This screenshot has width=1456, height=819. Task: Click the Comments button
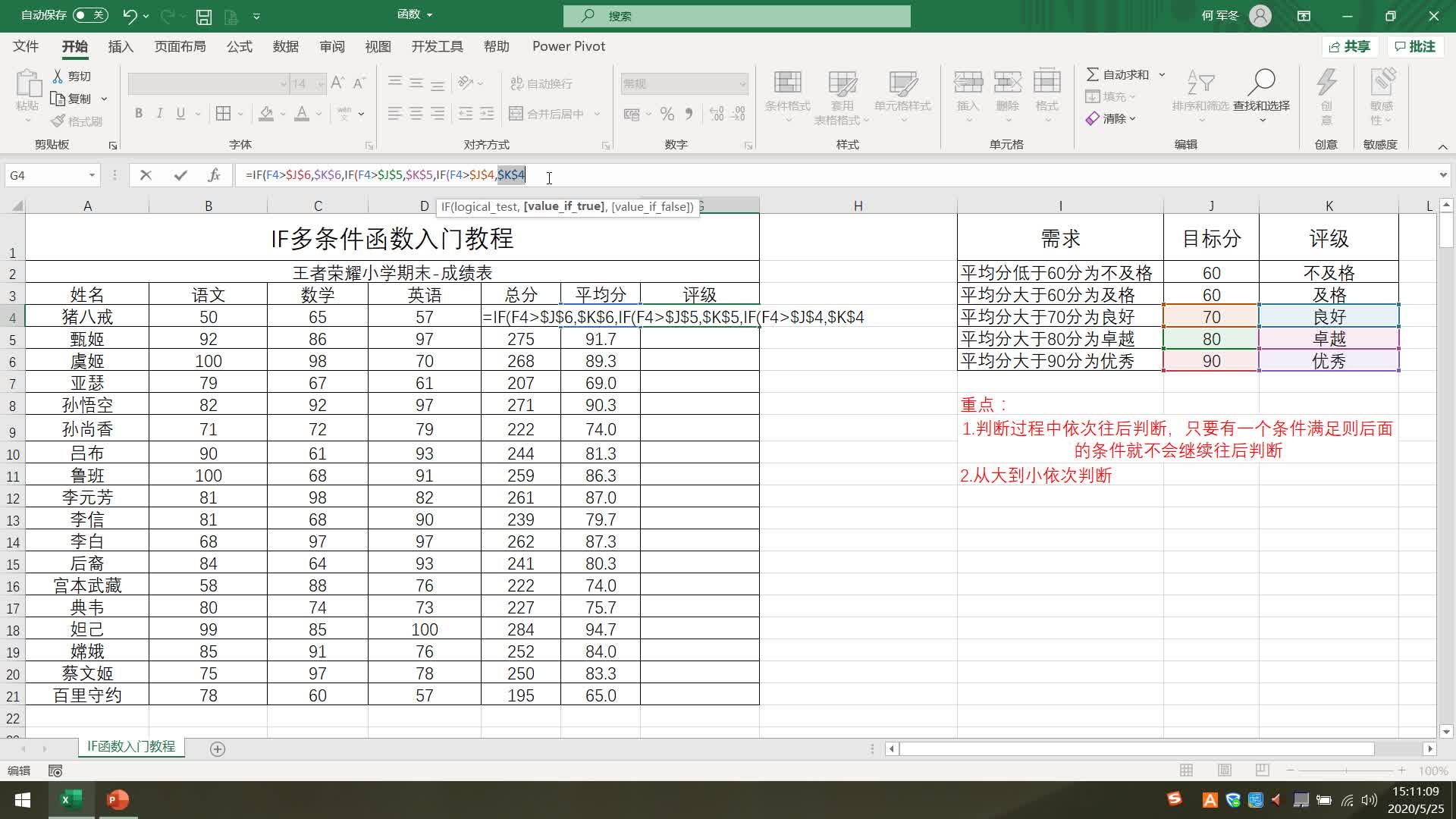(1416, 46)
